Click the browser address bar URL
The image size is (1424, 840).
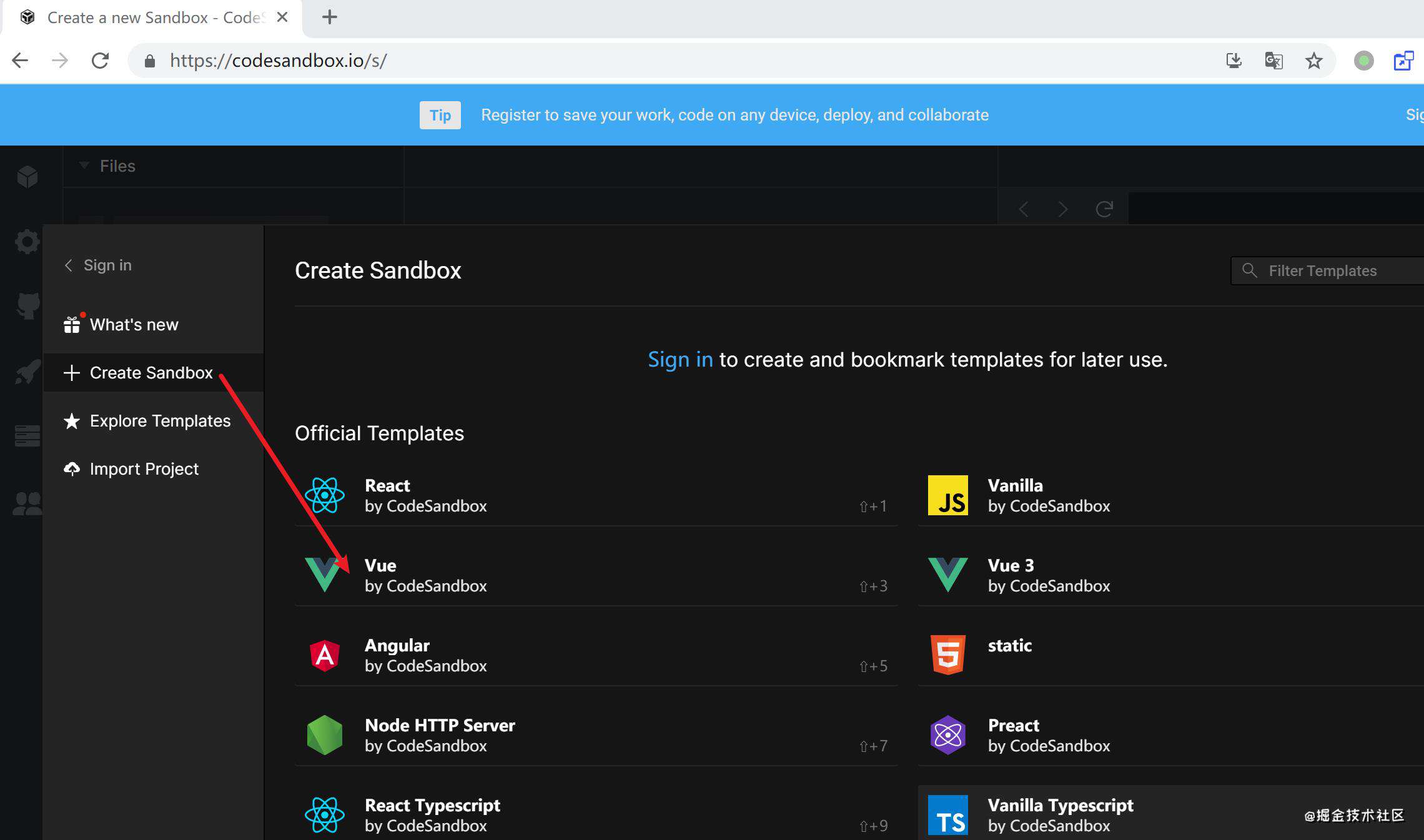(x=279, y=61)
